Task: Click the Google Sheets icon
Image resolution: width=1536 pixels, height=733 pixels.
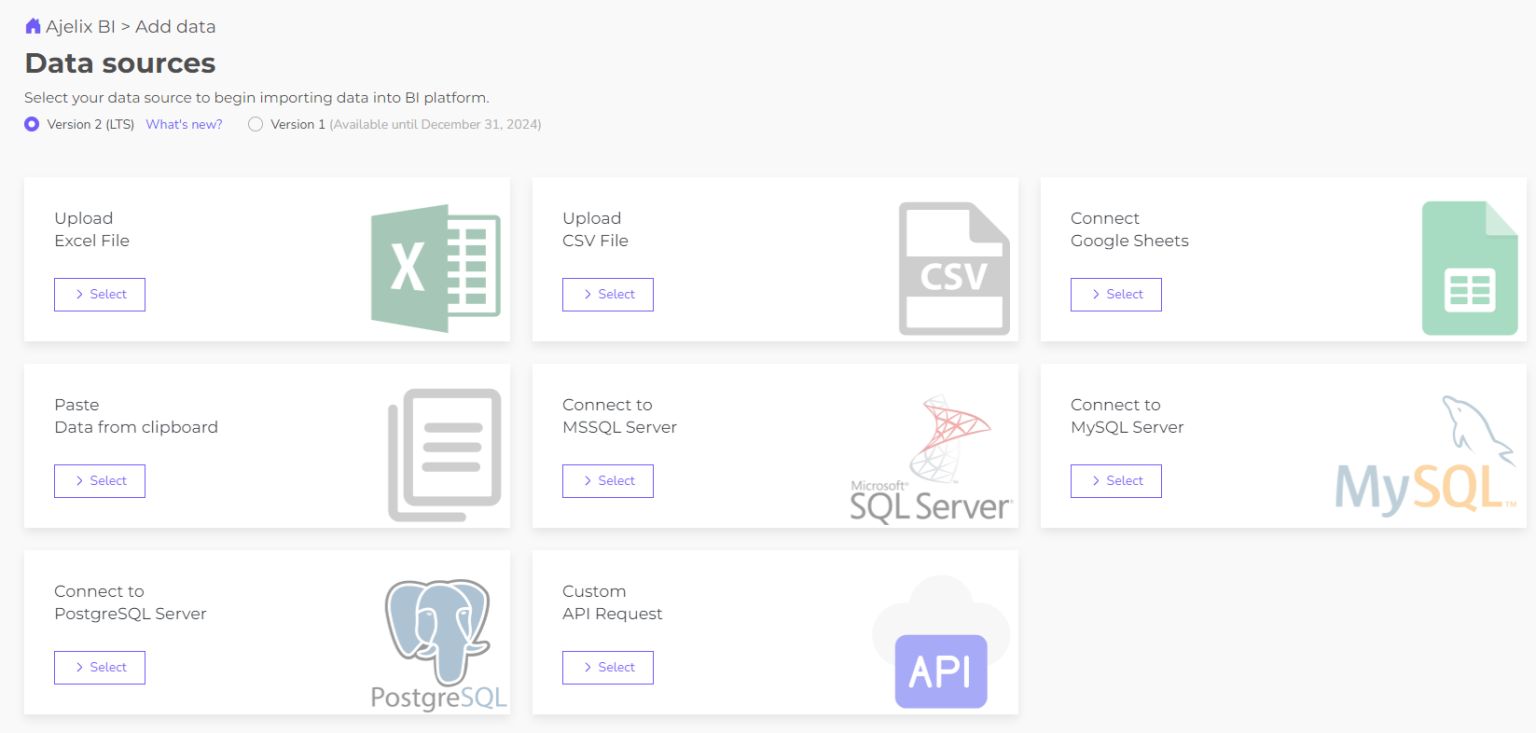Action: point(1469,268)
